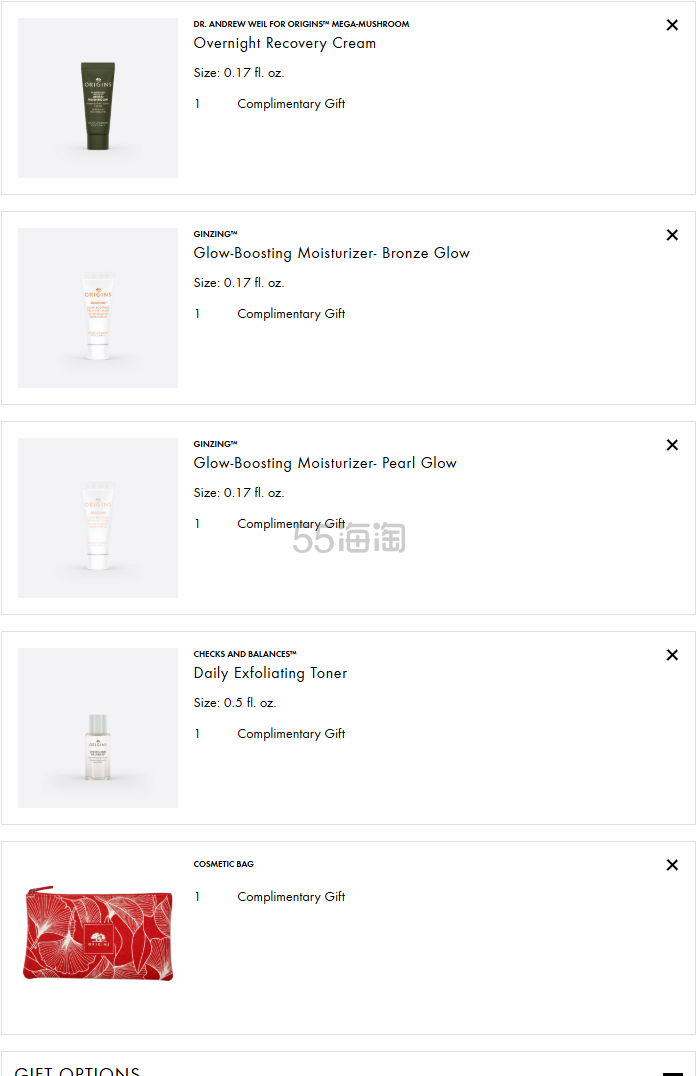Open the Daily Exfoliating Toner title link

coord(270,673)
